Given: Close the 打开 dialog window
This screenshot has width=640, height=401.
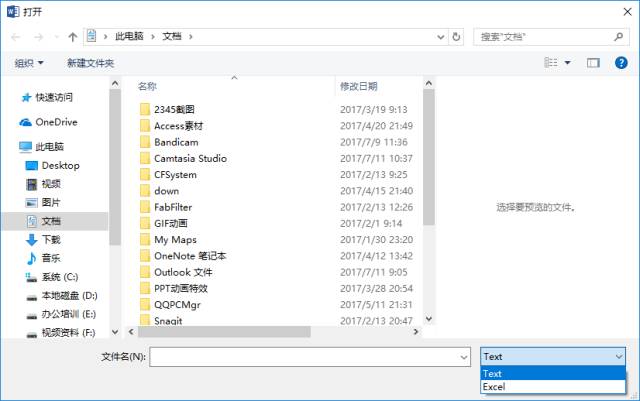Looking at the screenshot, I should pyautogui.click(x=627, y=12).
